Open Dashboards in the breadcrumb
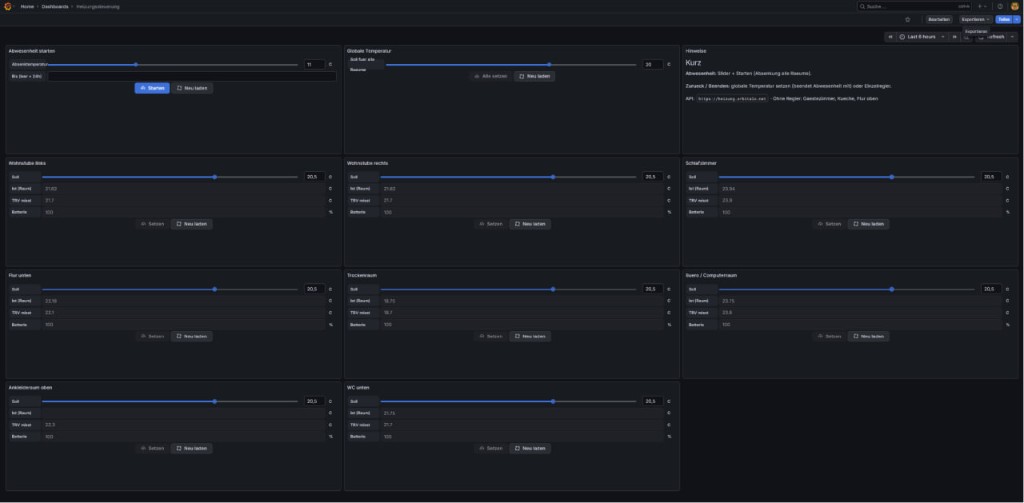The height and width of the screenshot is (503, 1024). [55, 6]
